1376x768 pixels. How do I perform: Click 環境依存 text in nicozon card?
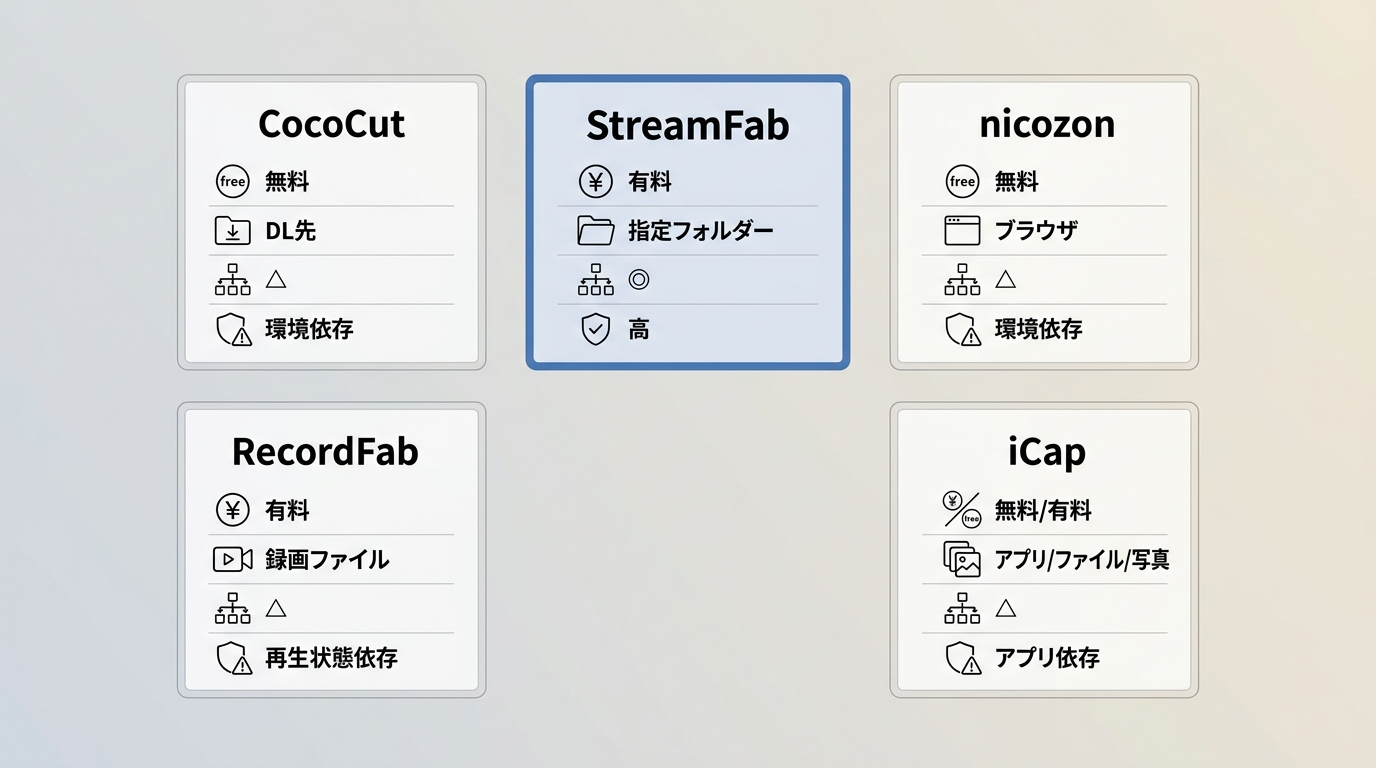(x=1039, y=329)
